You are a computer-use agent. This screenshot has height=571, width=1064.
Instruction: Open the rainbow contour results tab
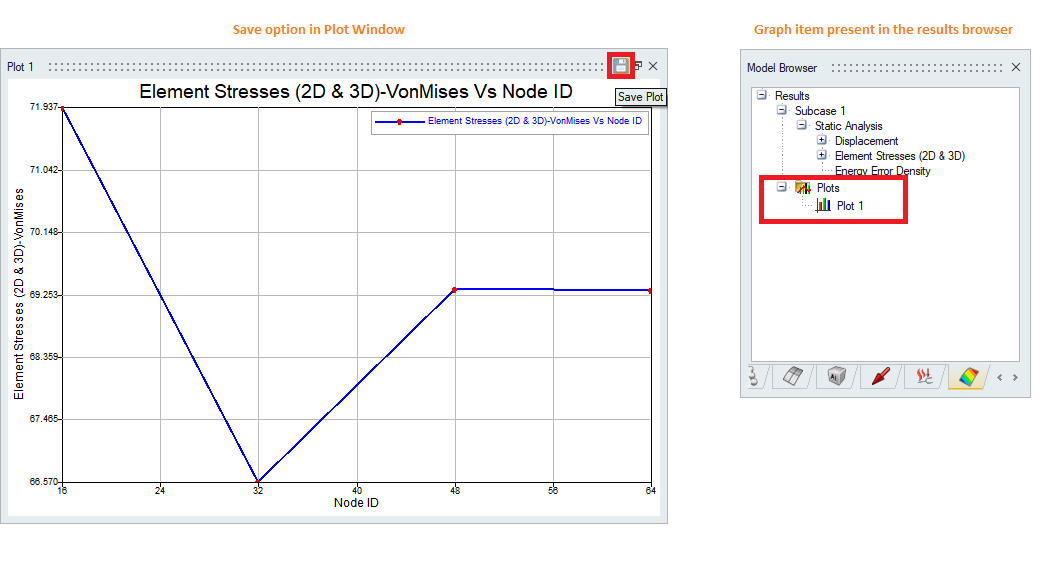pyautogui.click(x=968, y=377)
